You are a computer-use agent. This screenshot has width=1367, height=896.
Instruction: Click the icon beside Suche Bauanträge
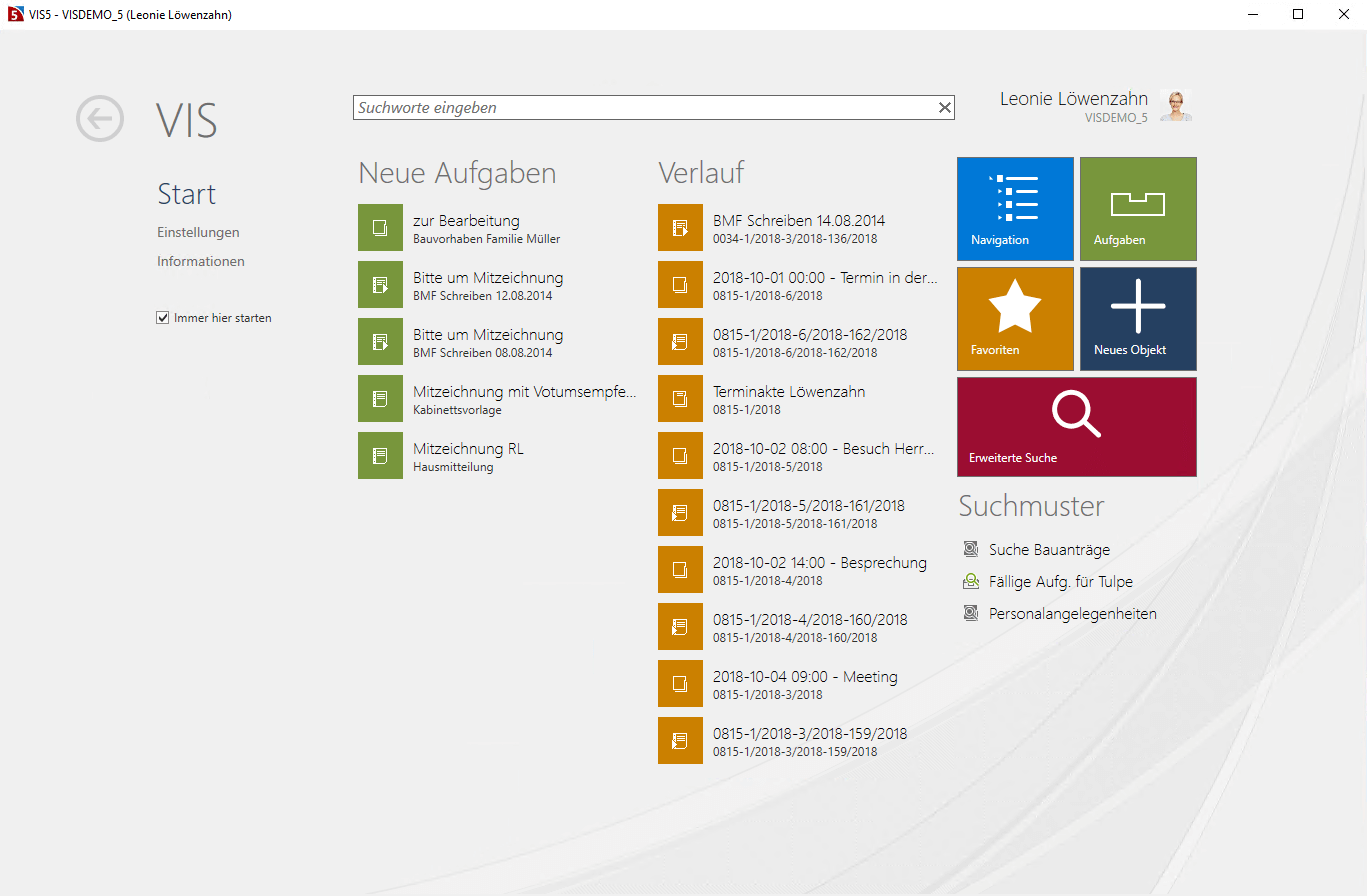point(970,549)
